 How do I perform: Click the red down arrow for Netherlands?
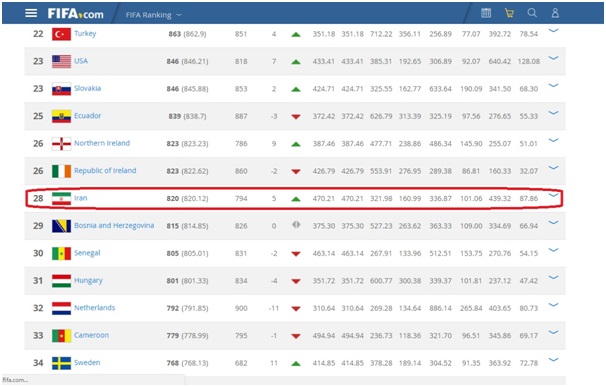[296, 309]
